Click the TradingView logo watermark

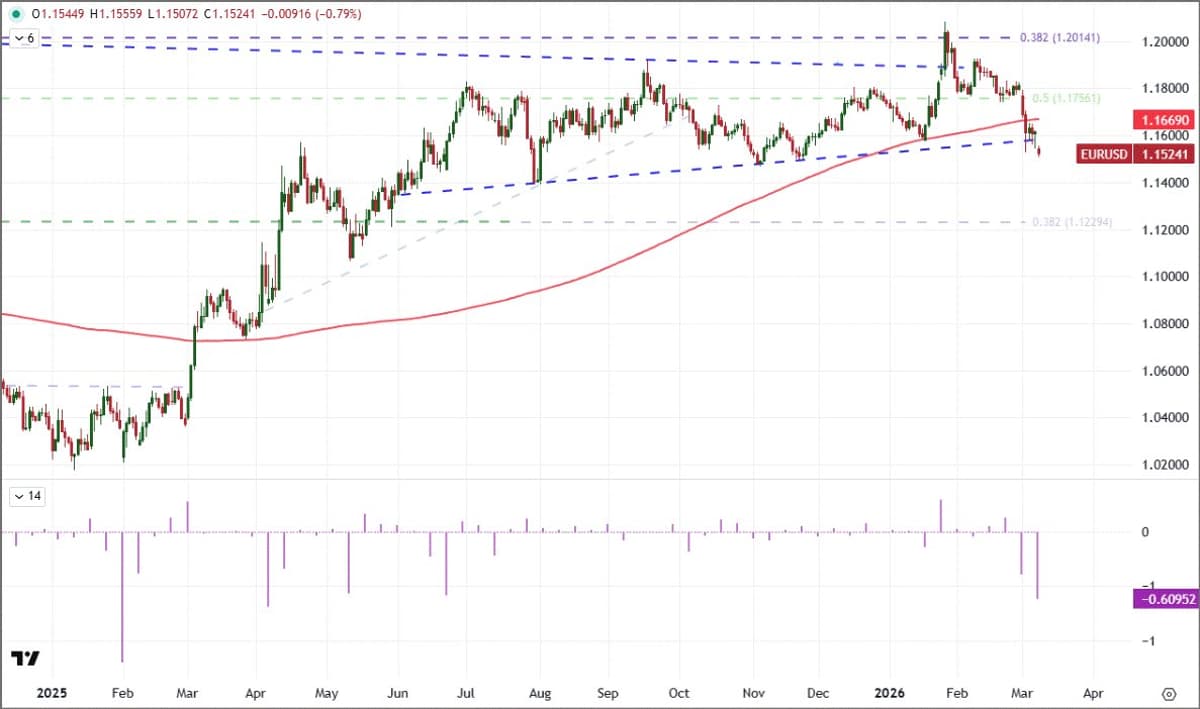[26, 659]
